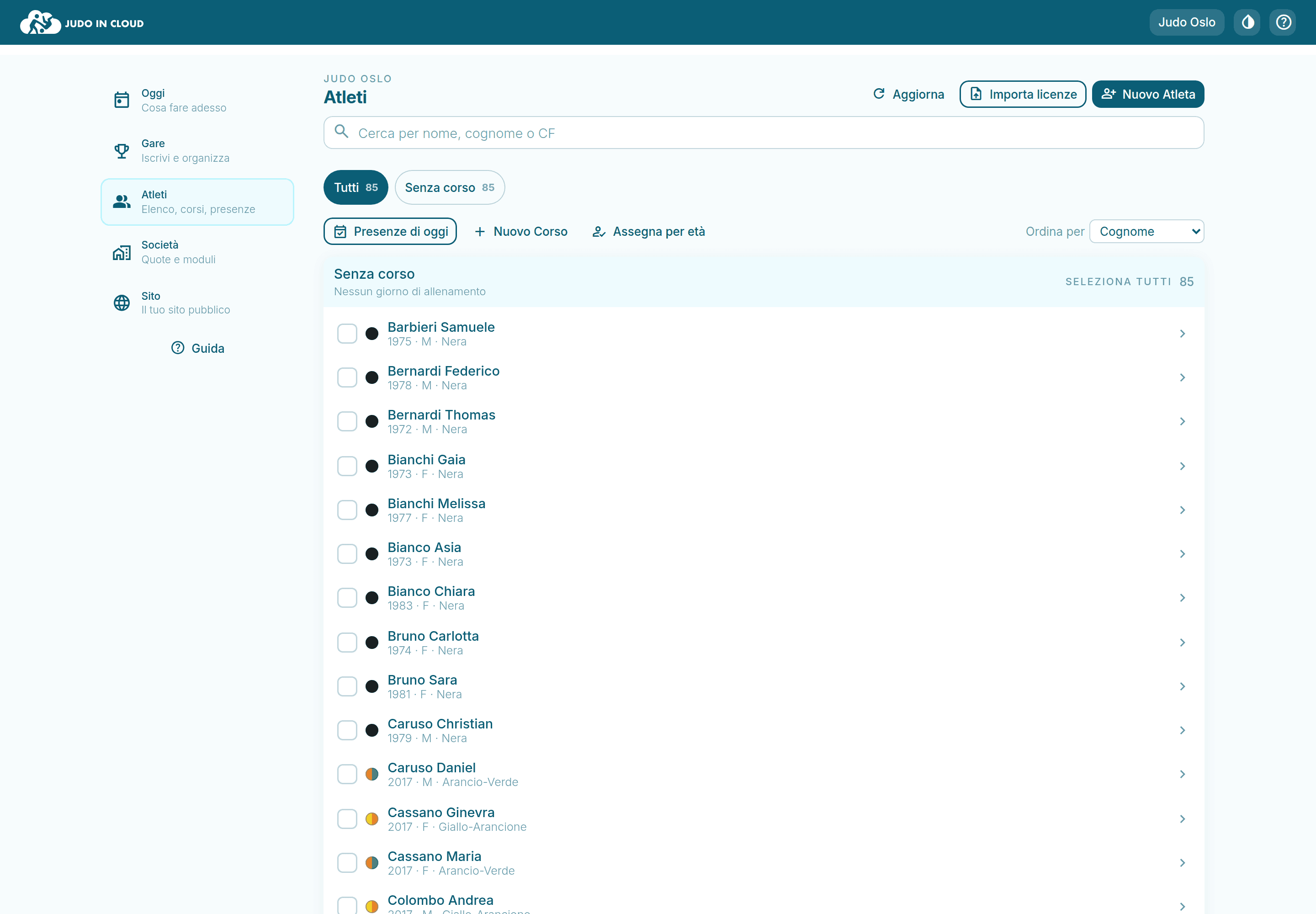Click the orange-green belt dot for Cassano Maria

371,862
